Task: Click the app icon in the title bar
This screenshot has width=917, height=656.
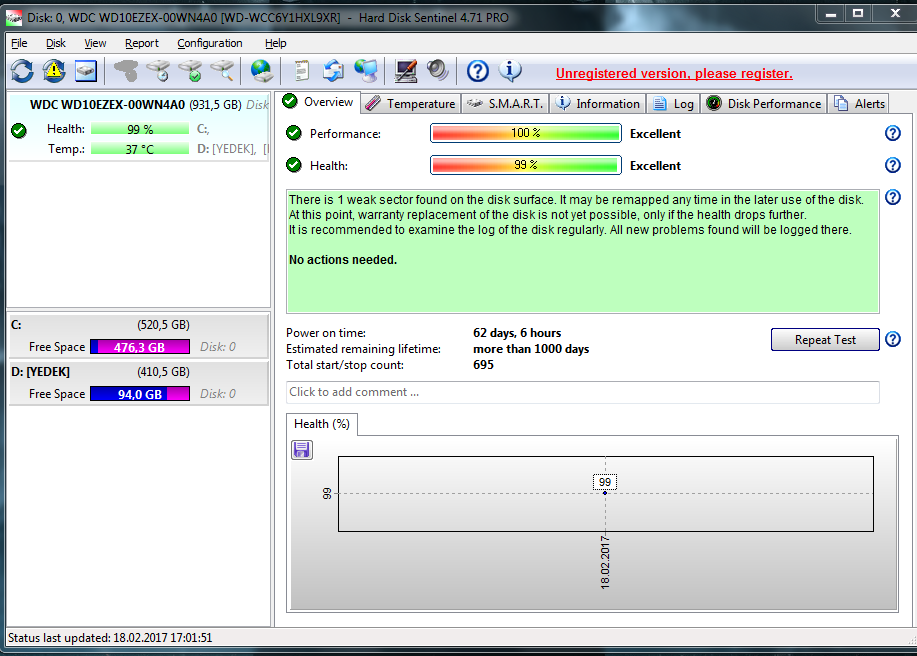Action: tap(14, 18)
